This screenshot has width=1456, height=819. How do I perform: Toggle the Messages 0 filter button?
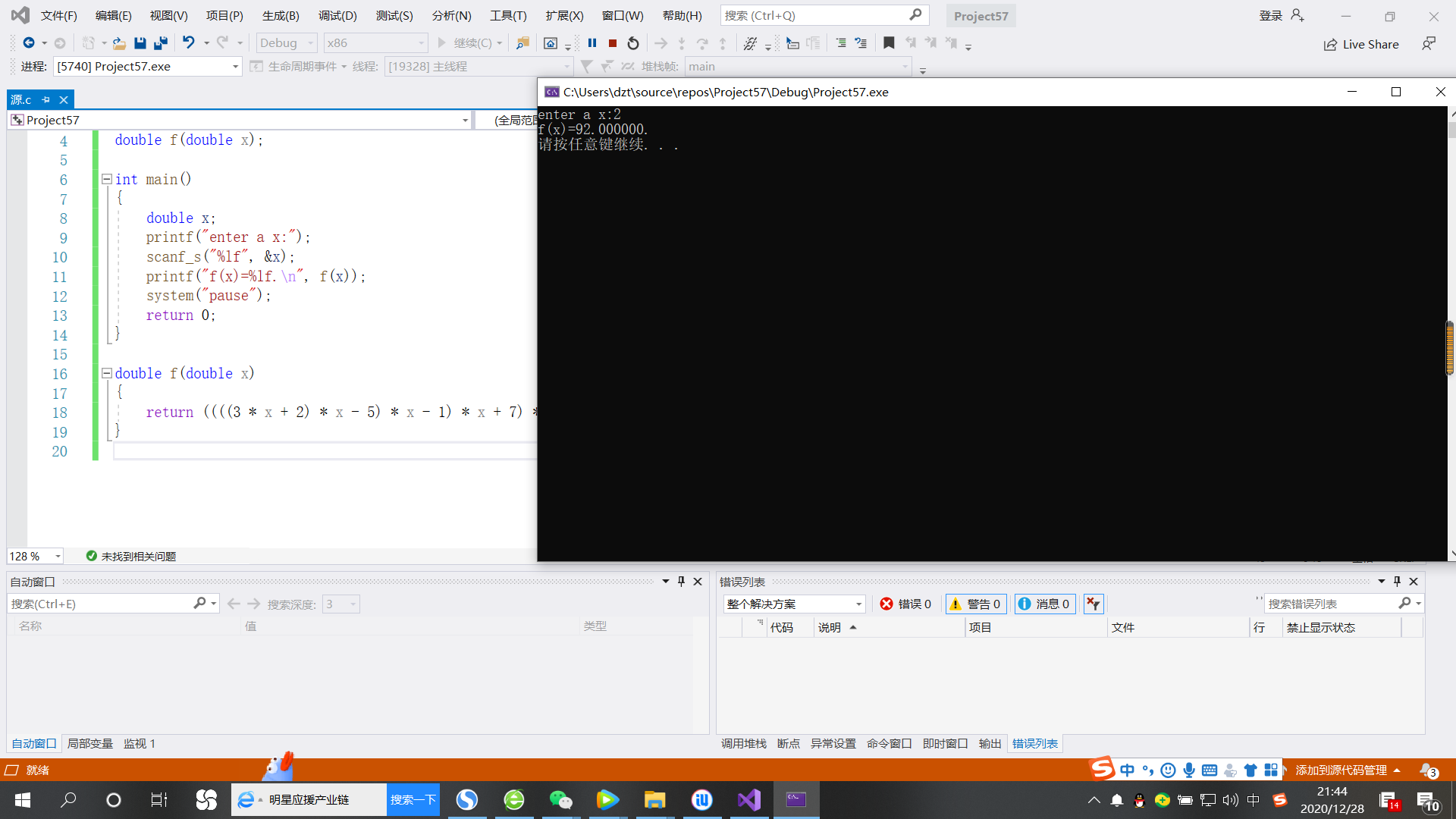tap(1044, 604)
